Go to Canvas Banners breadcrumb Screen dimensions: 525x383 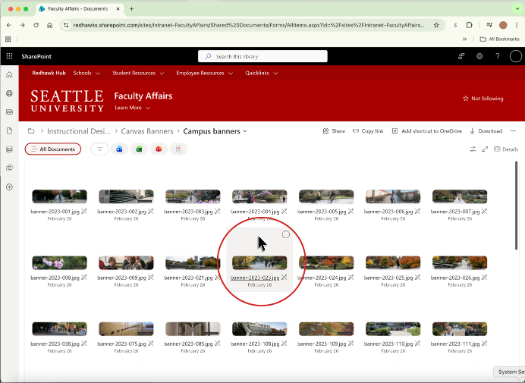(x=147, y=131)
